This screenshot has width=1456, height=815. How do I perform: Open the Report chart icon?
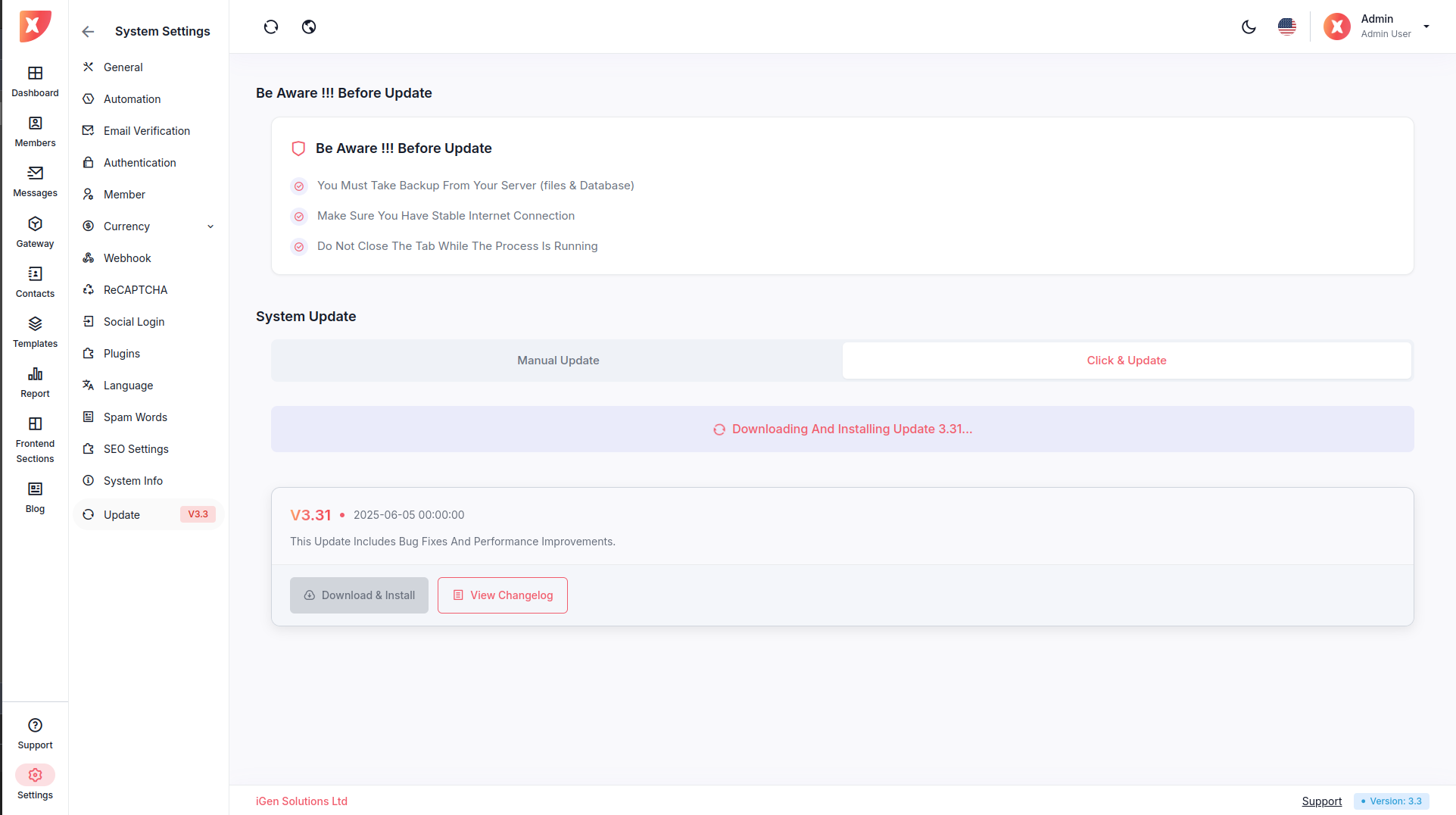click(x=35, y=374)
